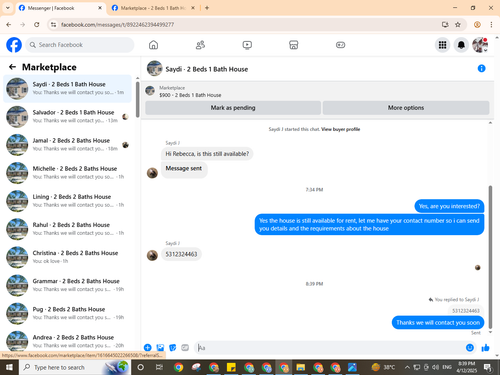Open the Chrome profile avatar button
500x375 pixels.
477,25
